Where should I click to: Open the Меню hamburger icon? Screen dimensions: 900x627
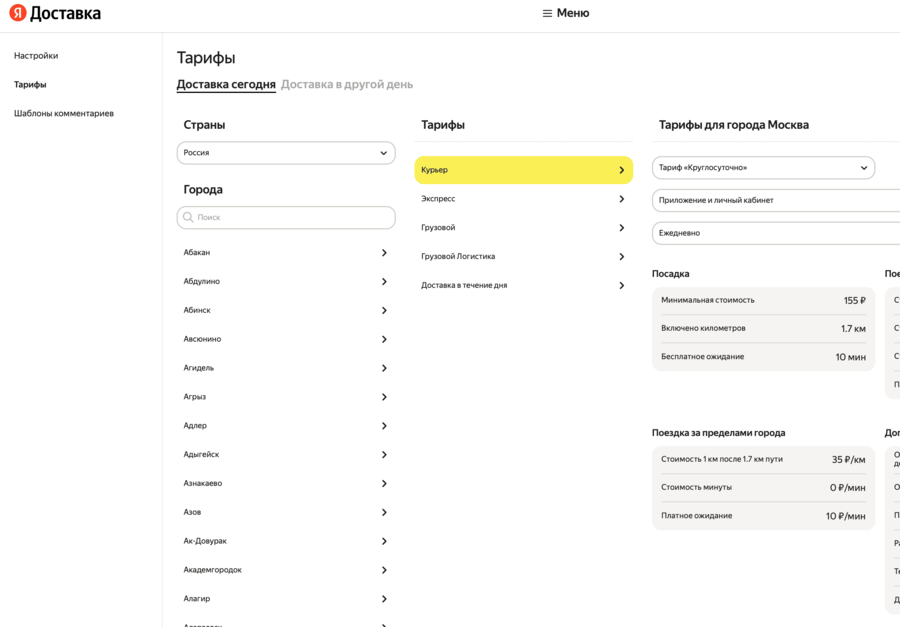[547, 14]
